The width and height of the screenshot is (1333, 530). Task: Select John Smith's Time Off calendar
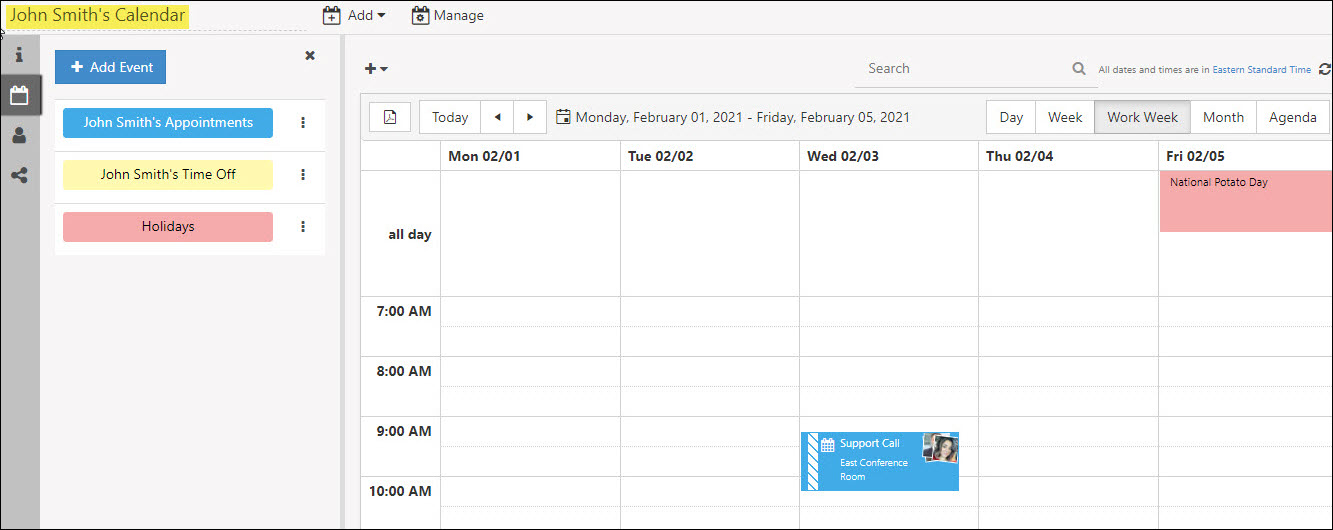coord(168,174)
